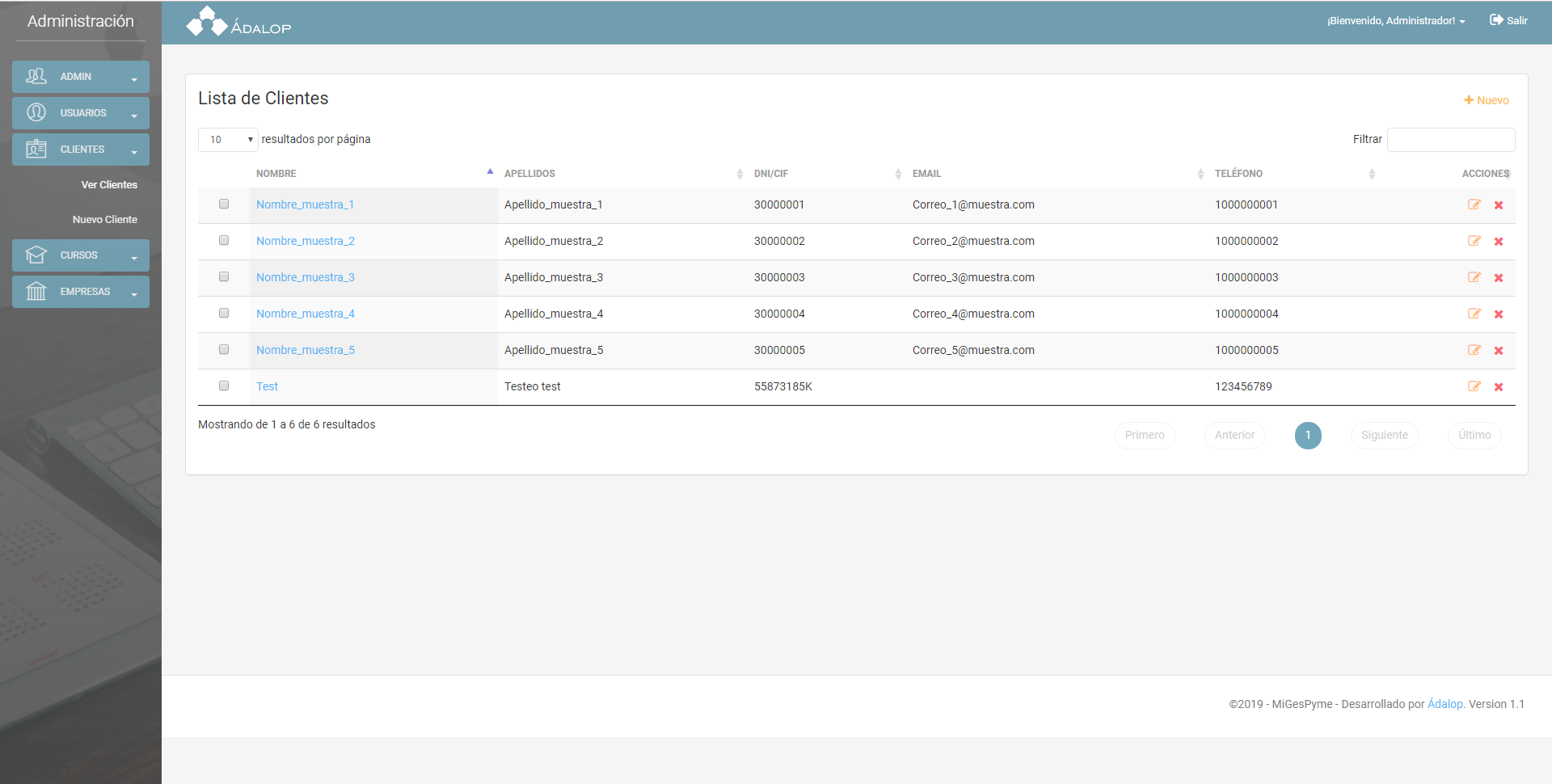Click the edit icon for Nombre_muestra_1
Screen dimensions: 1552x784
(x=1474, y=204)
